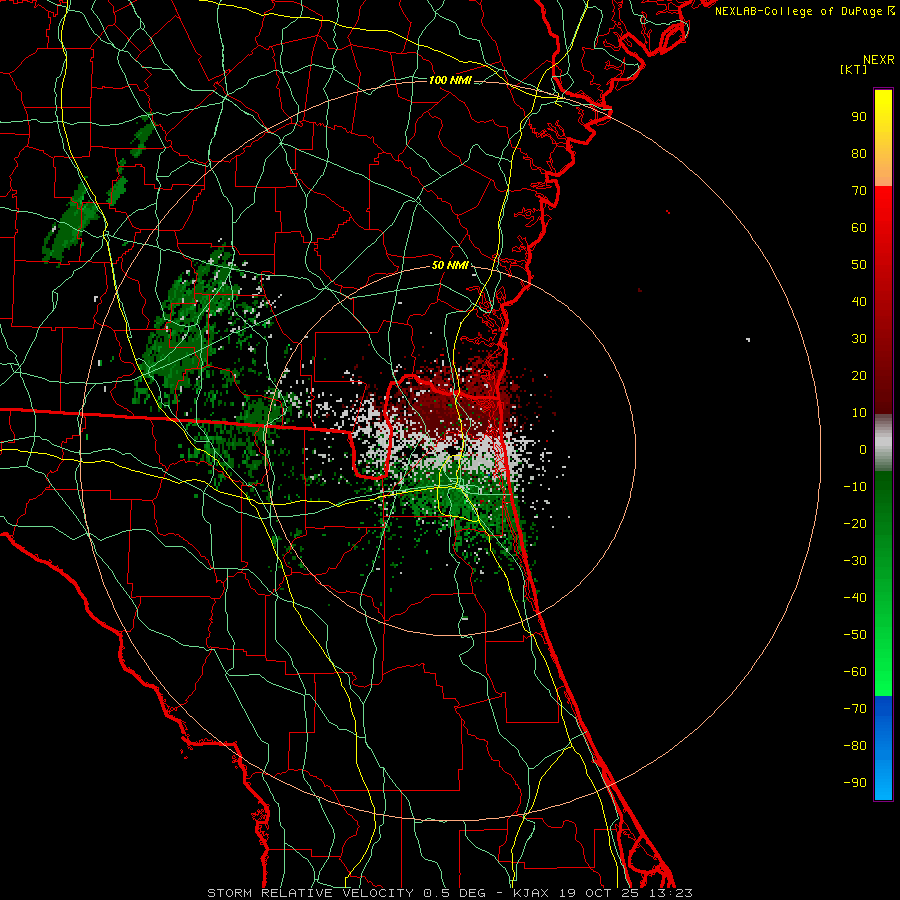Click the -30 value on the velocity scale

[855, 561]
